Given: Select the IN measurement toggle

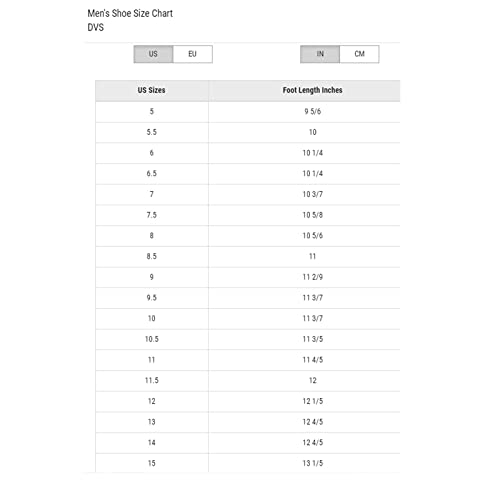Looking at the screenshot, I should tap(320, 54).
